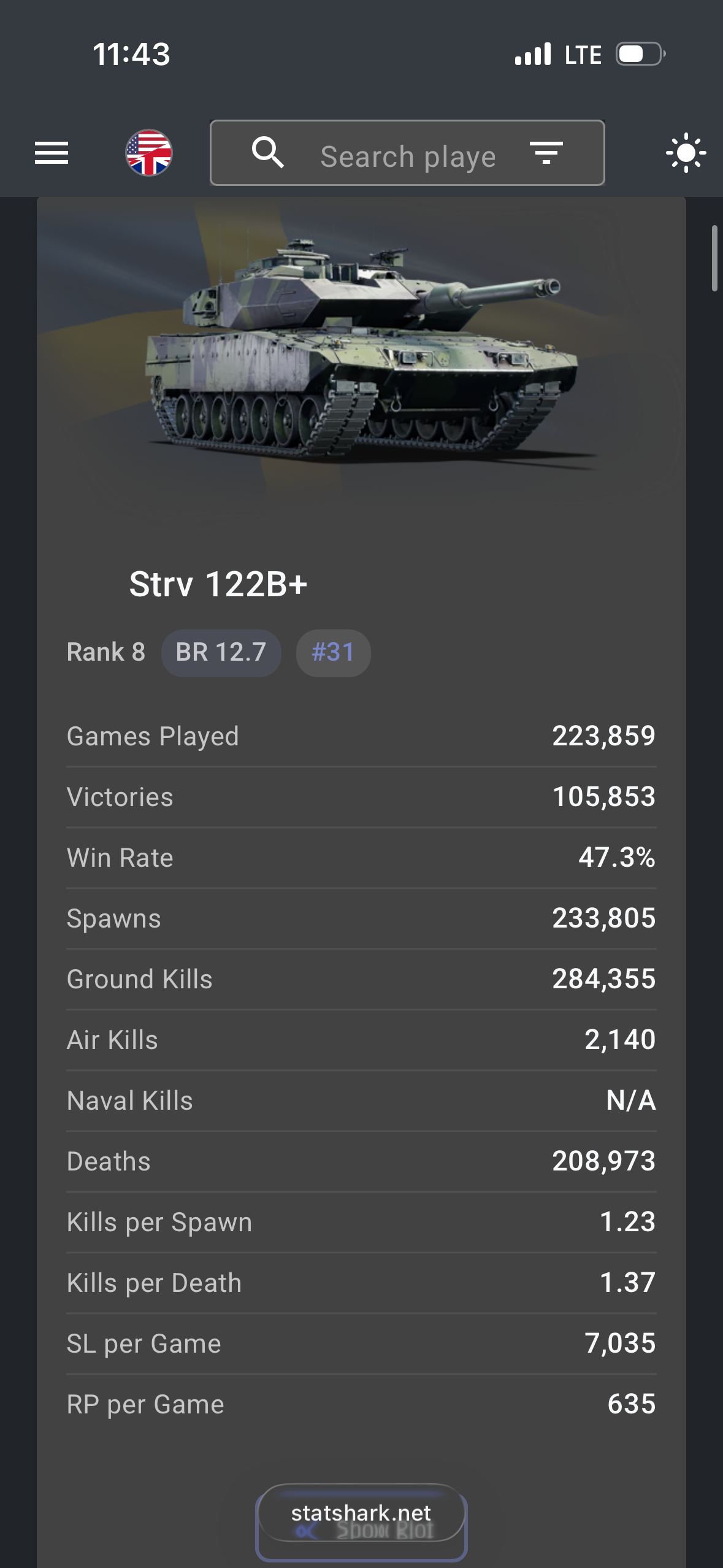This screenshot has width=723, height=1568.
Task: Tap the magnifying glass search icon
Action: click(268, 153)
